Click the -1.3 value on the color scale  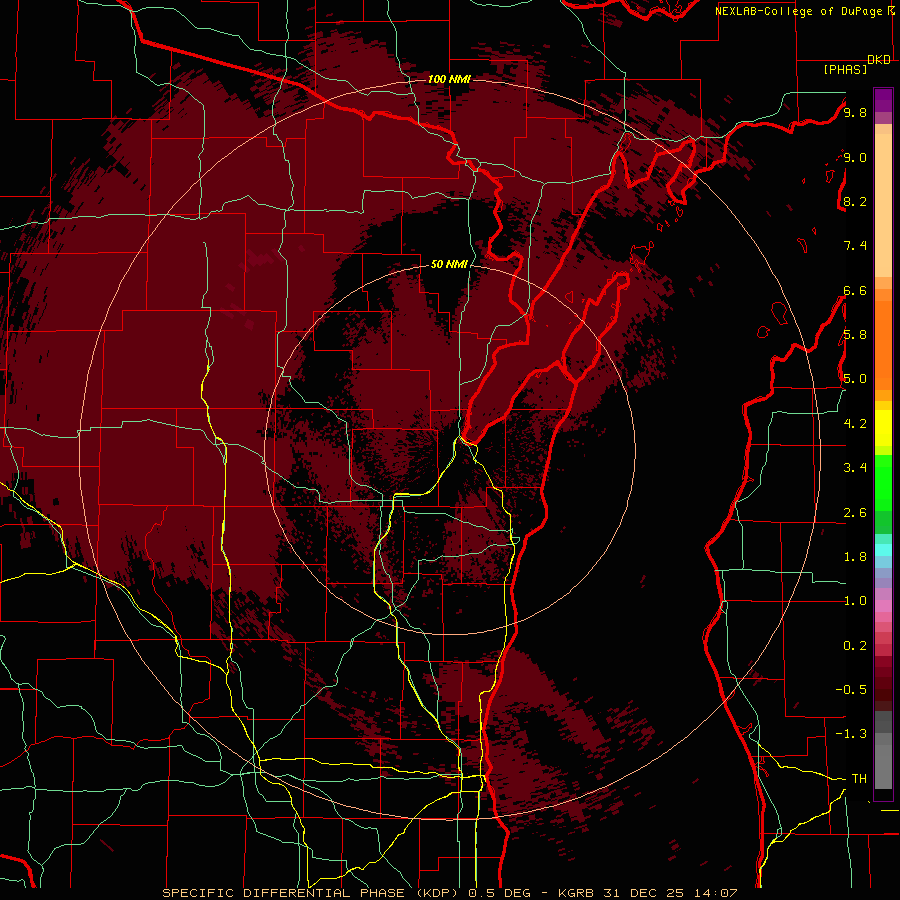[x=851, y=734]
